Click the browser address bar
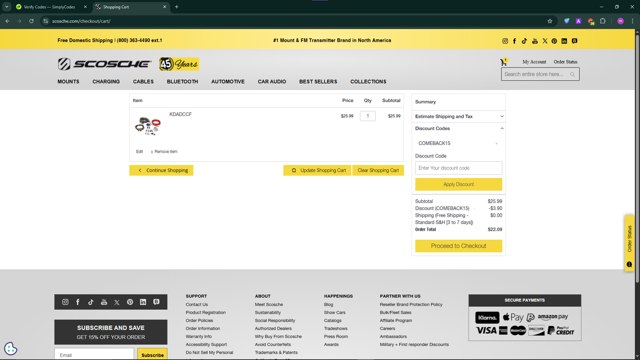Image resolution: width=640 pixels, height=360 pixels. pyautogui.click(x=294, y=21)
